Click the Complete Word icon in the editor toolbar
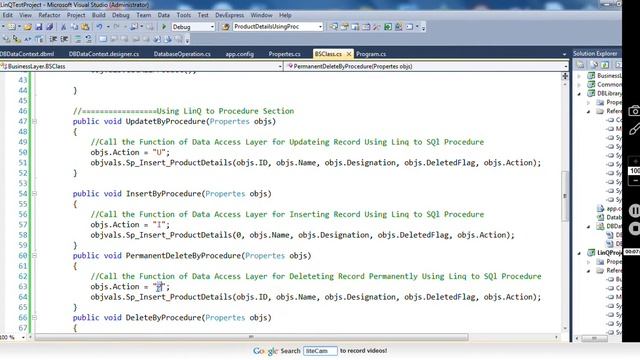The height and width of the screenshot is (360, 640). [39, 39]
